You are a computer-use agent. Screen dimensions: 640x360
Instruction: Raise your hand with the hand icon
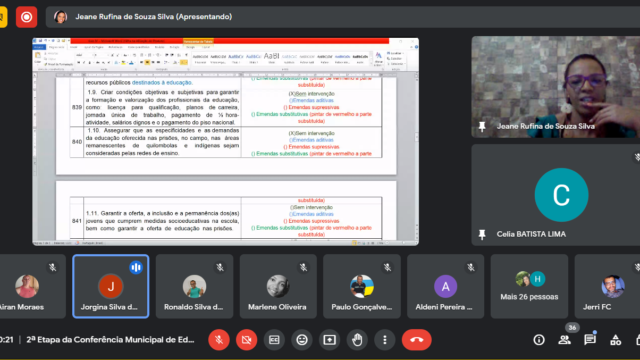[x=357, y=340]
